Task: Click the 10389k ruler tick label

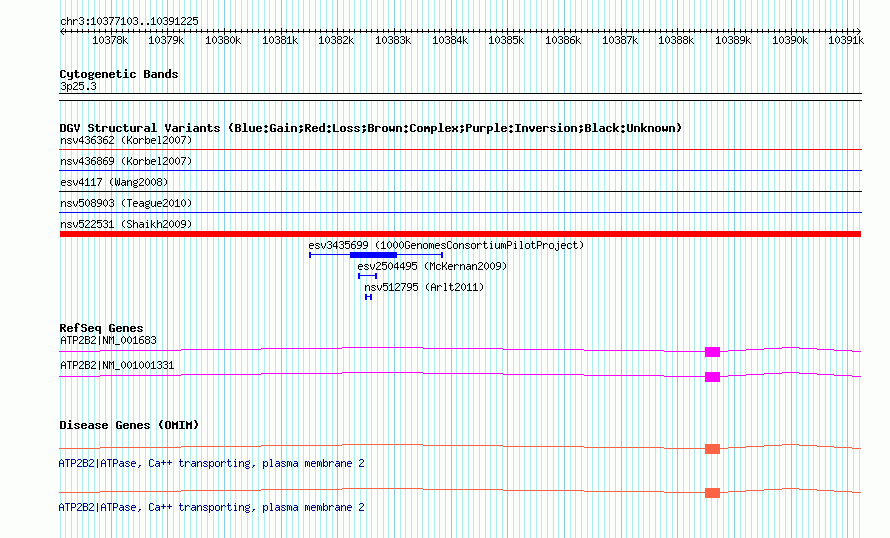Action: pos(733,40)
